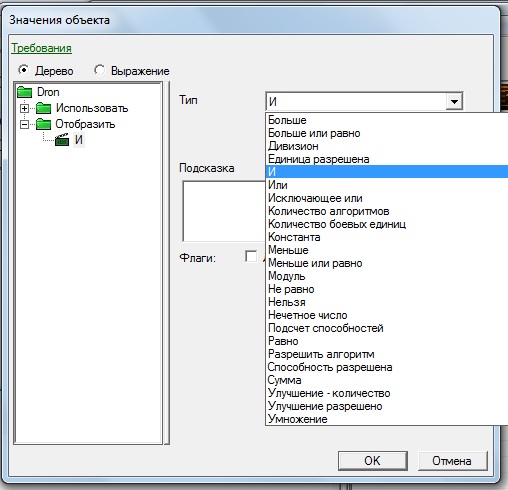
Task: Choose Не равно option
Action: [x=387, y=289]
